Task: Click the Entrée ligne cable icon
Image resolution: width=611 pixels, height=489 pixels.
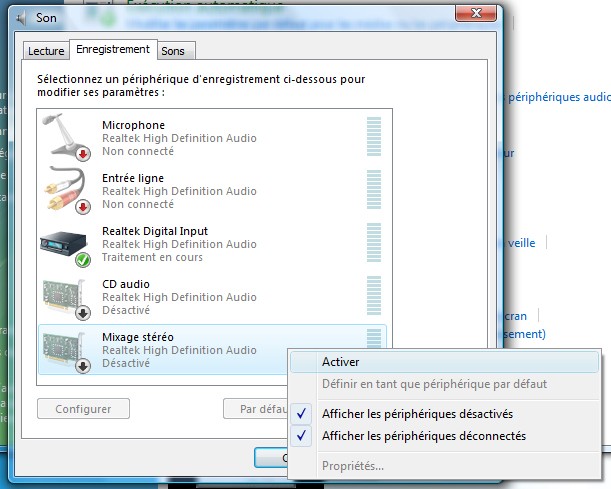Action: click(65, 190)
